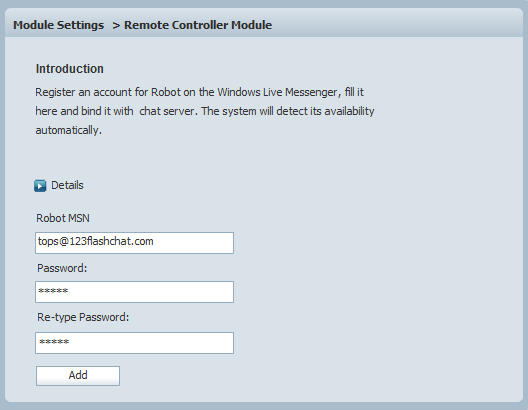Click the Robot MSN label
Screen dimensions: 528x410
coord(63,218)
